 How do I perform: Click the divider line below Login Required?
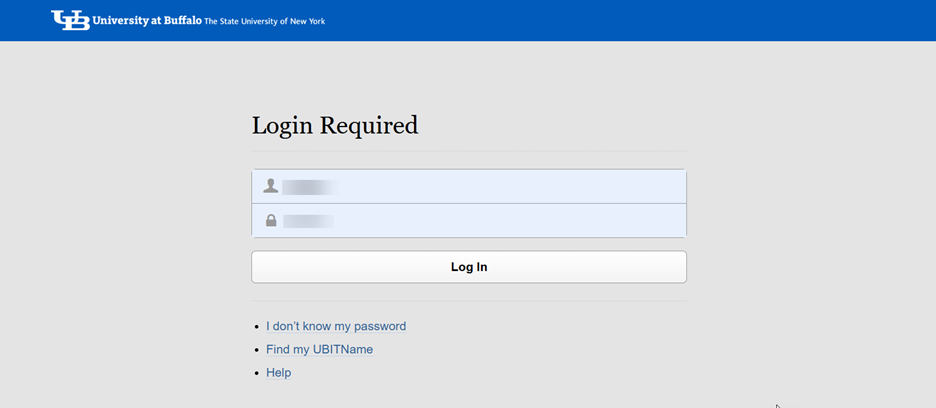[468, 151]
